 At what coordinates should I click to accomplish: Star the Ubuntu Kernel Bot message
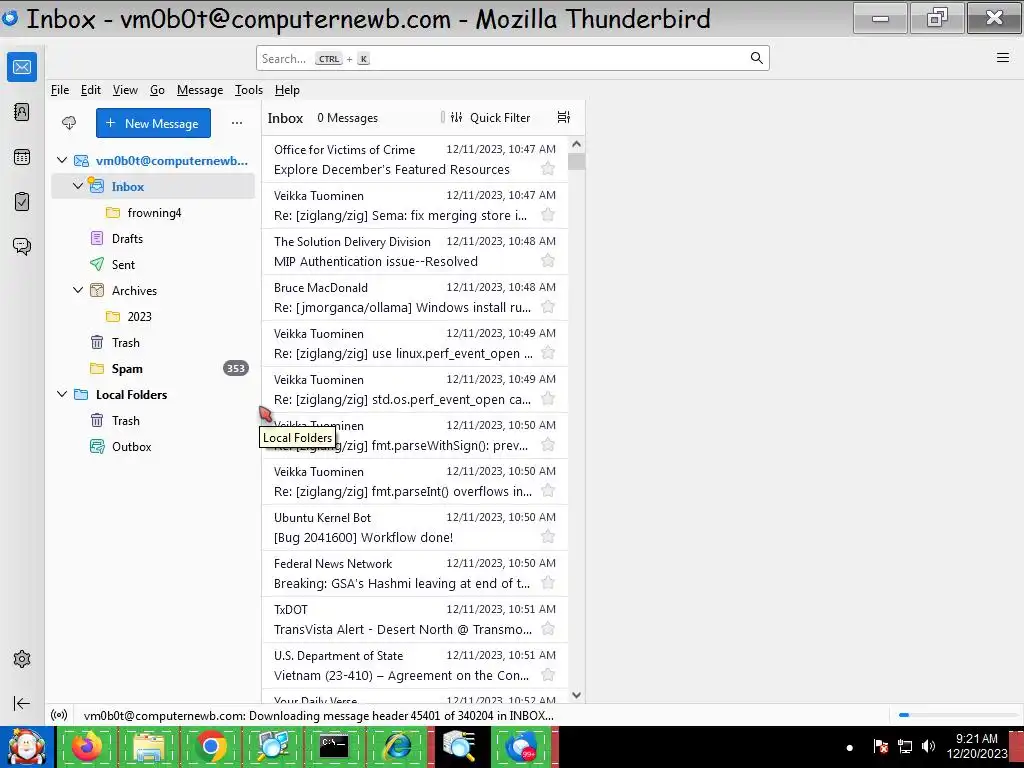tap(548, 537)
